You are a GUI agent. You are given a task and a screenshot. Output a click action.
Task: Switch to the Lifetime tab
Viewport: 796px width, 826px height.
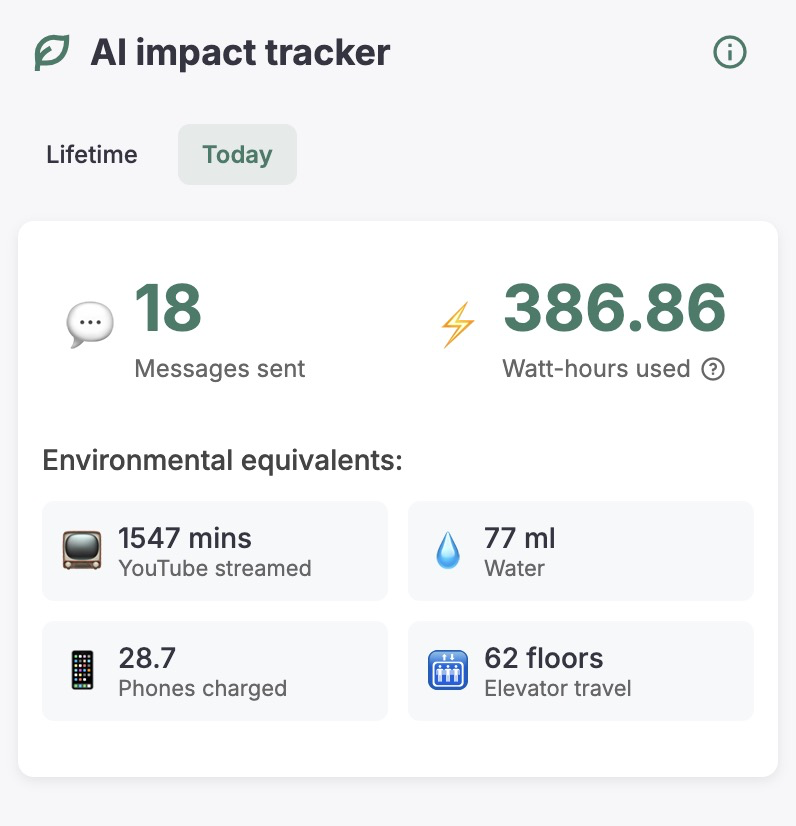(92, 154)
